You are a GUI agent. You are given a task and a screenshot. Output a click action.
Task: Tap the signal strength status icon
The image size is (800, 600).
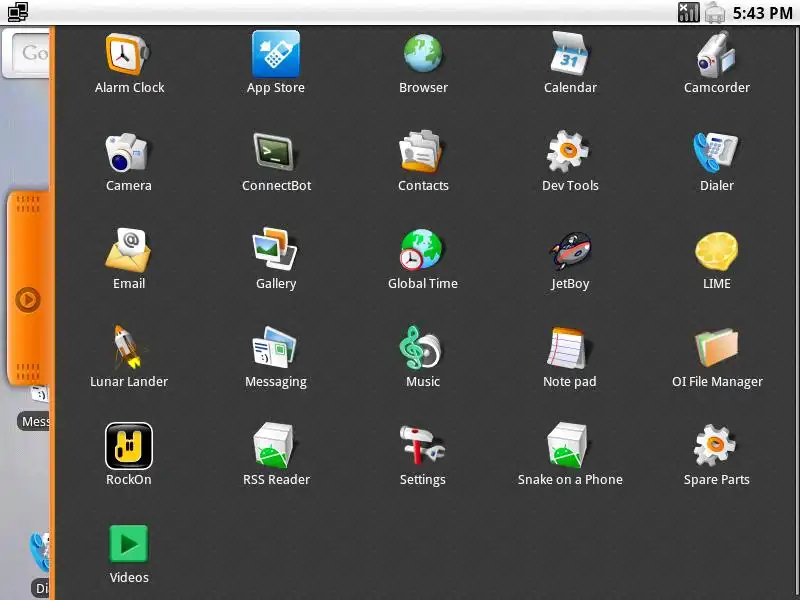[688, 12]
